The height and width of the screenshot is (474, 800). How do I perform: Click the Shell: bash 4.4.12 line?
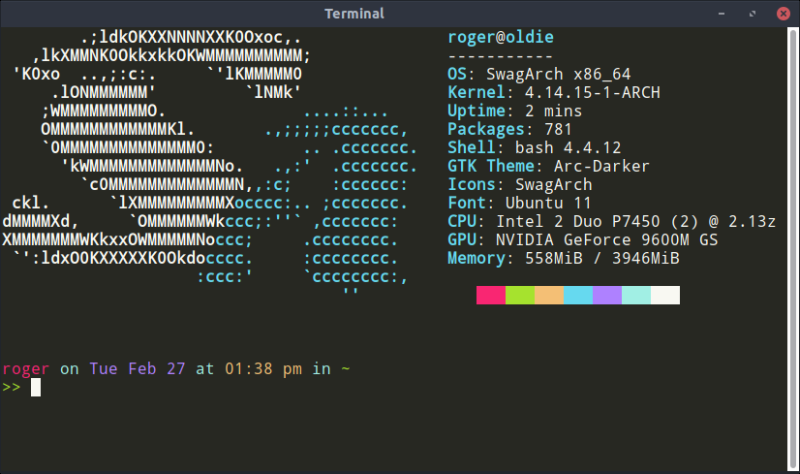534,147
